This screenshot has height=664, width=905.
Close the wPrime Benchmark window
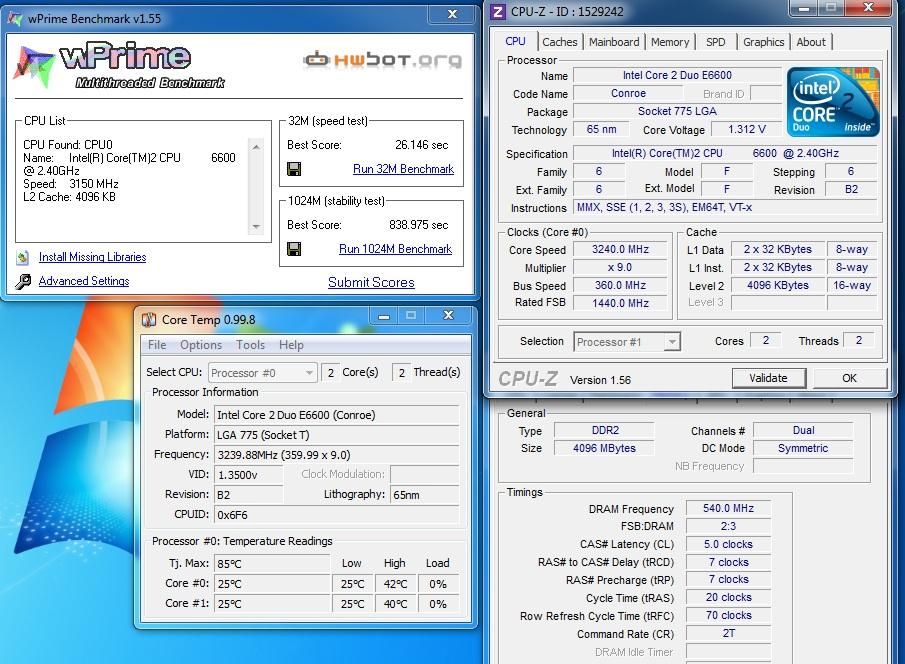[452, 14]
